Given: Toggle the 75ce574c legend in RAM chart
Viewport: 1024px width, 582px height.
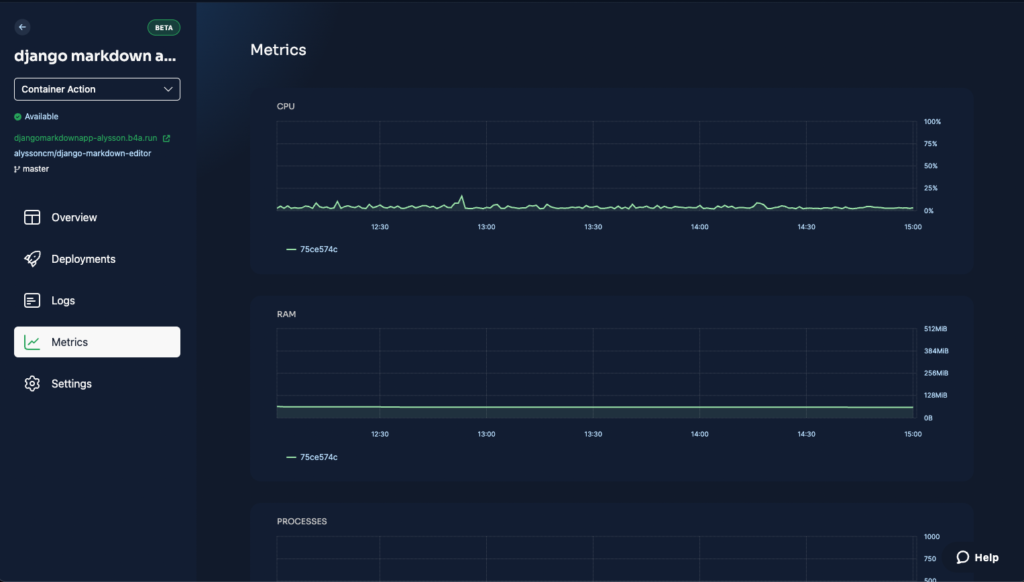Looking at the screenshot, I should pos(312,457).
